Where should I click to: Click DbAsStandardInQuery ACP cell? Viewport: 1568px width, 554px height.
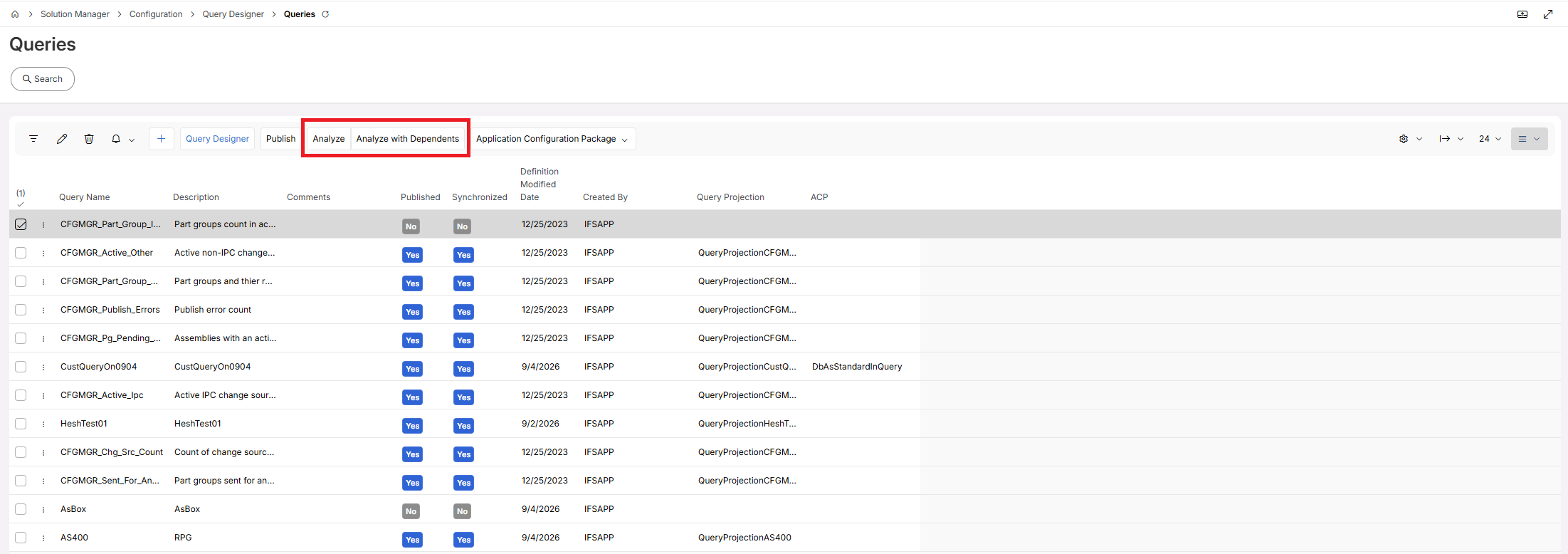[x=857, y=367]
